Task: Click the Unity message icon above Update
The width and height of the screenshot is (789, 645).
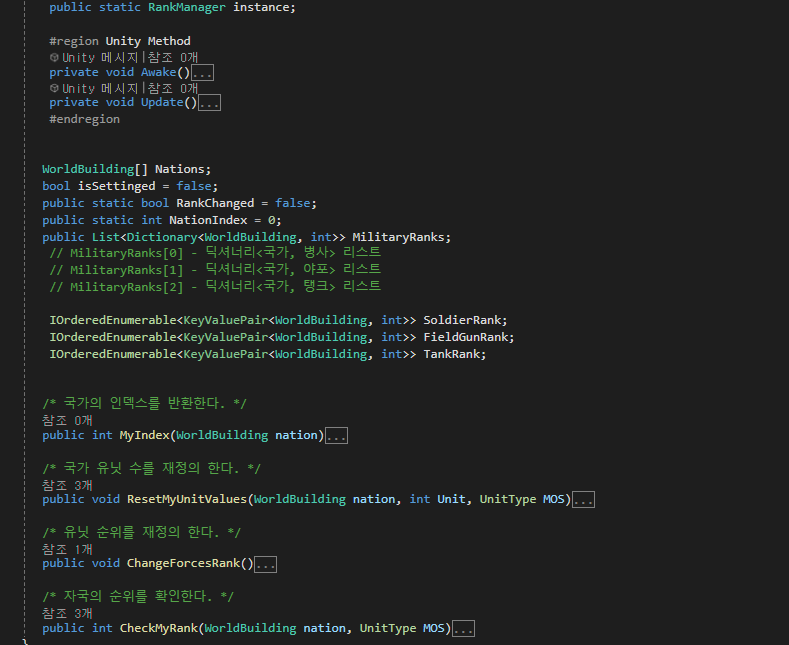Action: [x=54, y=89]
